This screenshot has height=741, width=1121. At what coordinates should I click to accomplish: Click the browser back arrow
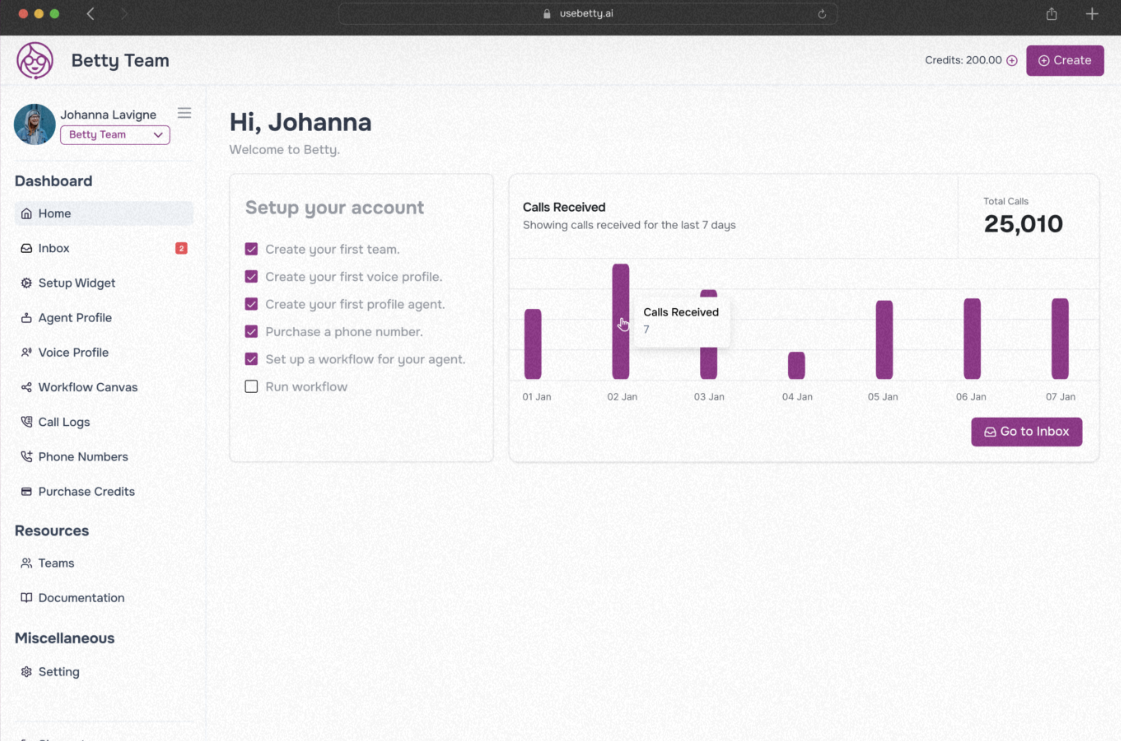pyautogui.click(x=91, y=14)
